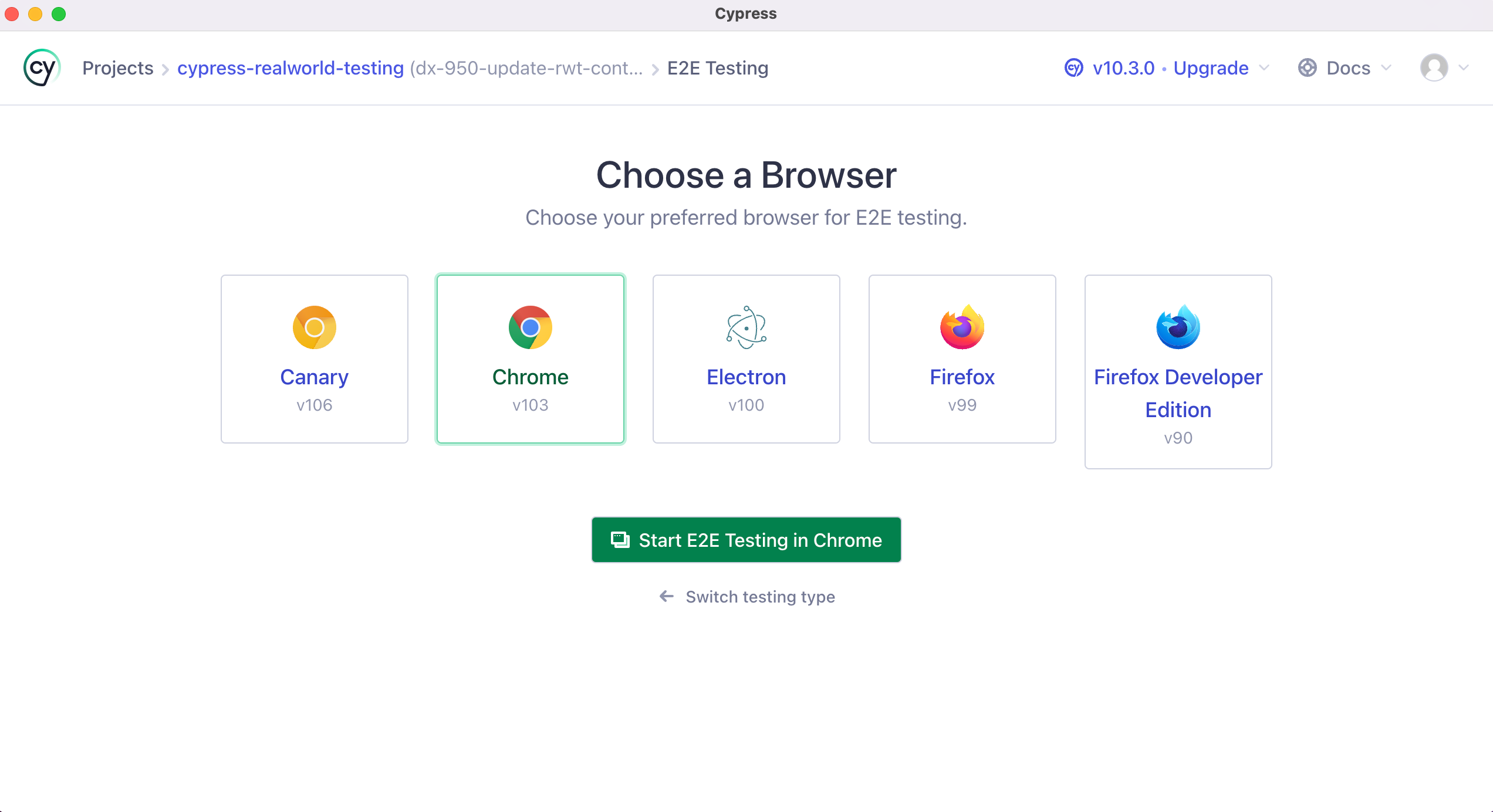
Task: Select the Electron atom icon
Action: pos(746,327)
